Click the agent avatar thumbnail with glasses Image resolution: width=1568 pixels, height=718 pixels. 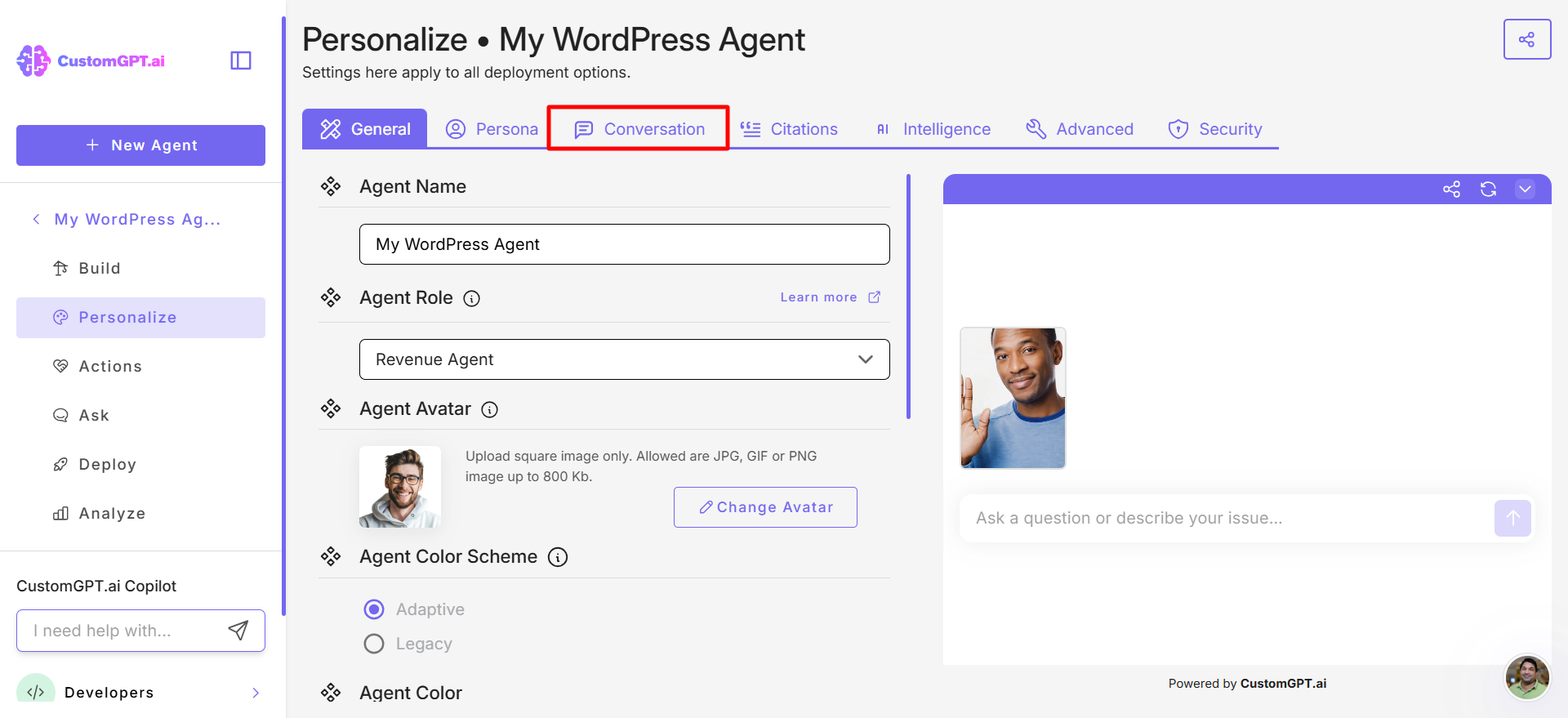click(x=400, y=487)
